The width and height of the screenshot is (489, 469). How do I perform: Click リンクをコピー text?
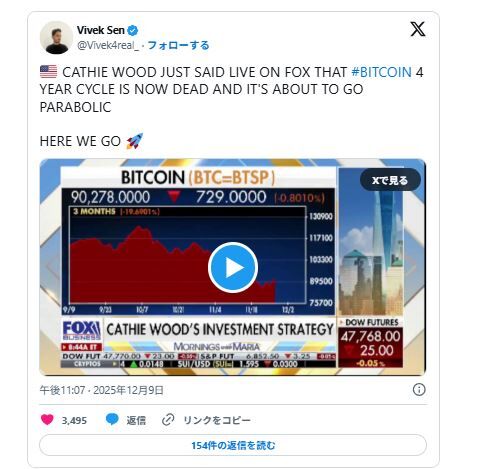coord(217,420)
